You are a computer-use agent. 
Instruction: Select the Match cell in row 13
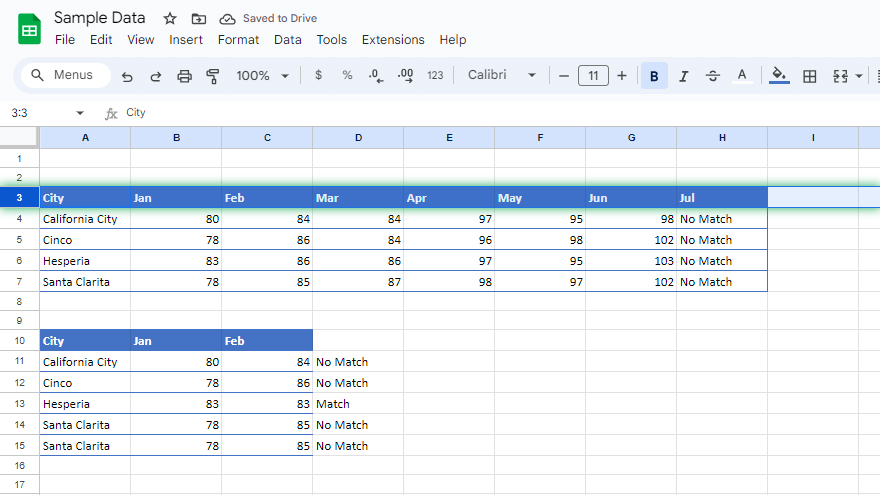[358, 404]
